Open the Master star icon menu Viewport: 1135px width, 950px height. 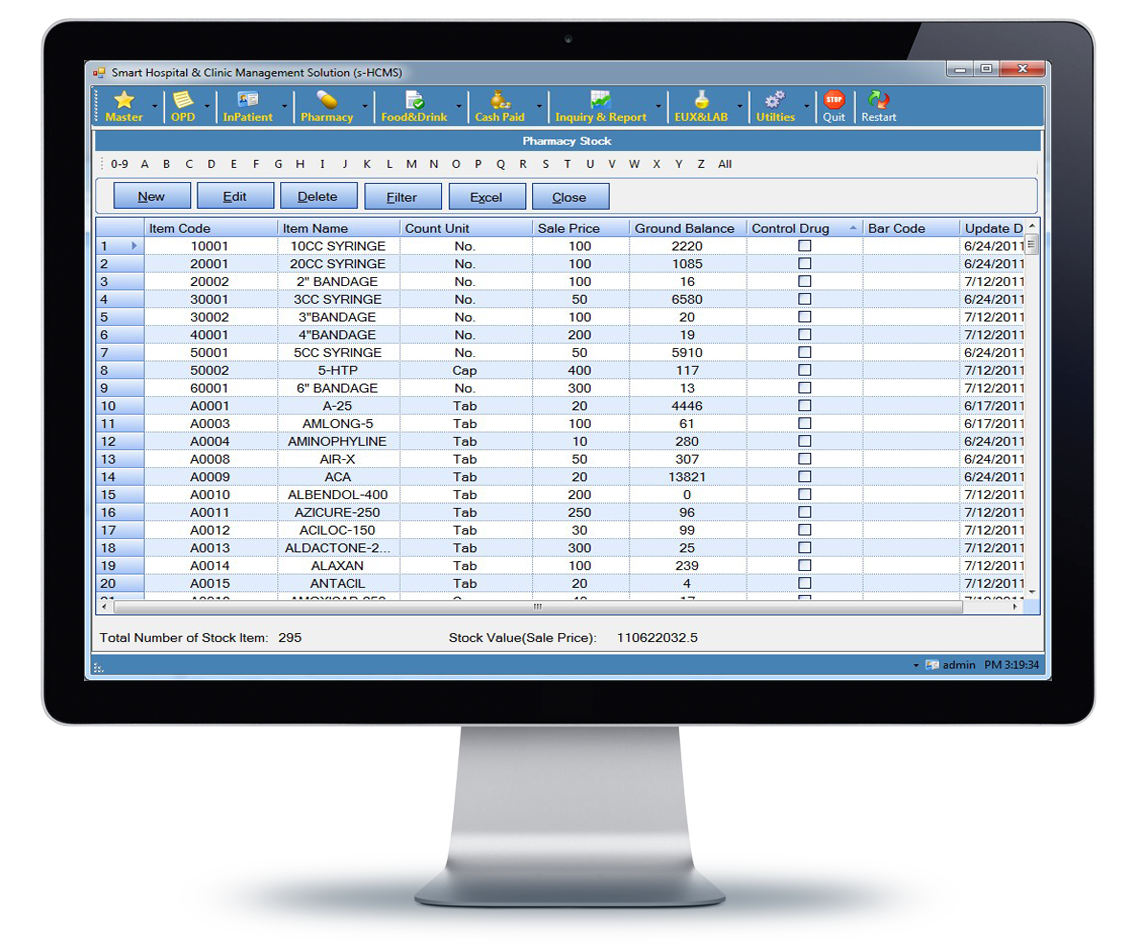124,101
